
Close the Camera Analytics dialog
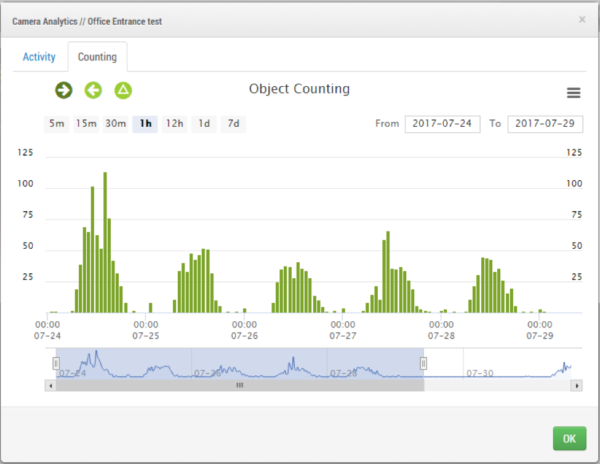coord(583,19)
